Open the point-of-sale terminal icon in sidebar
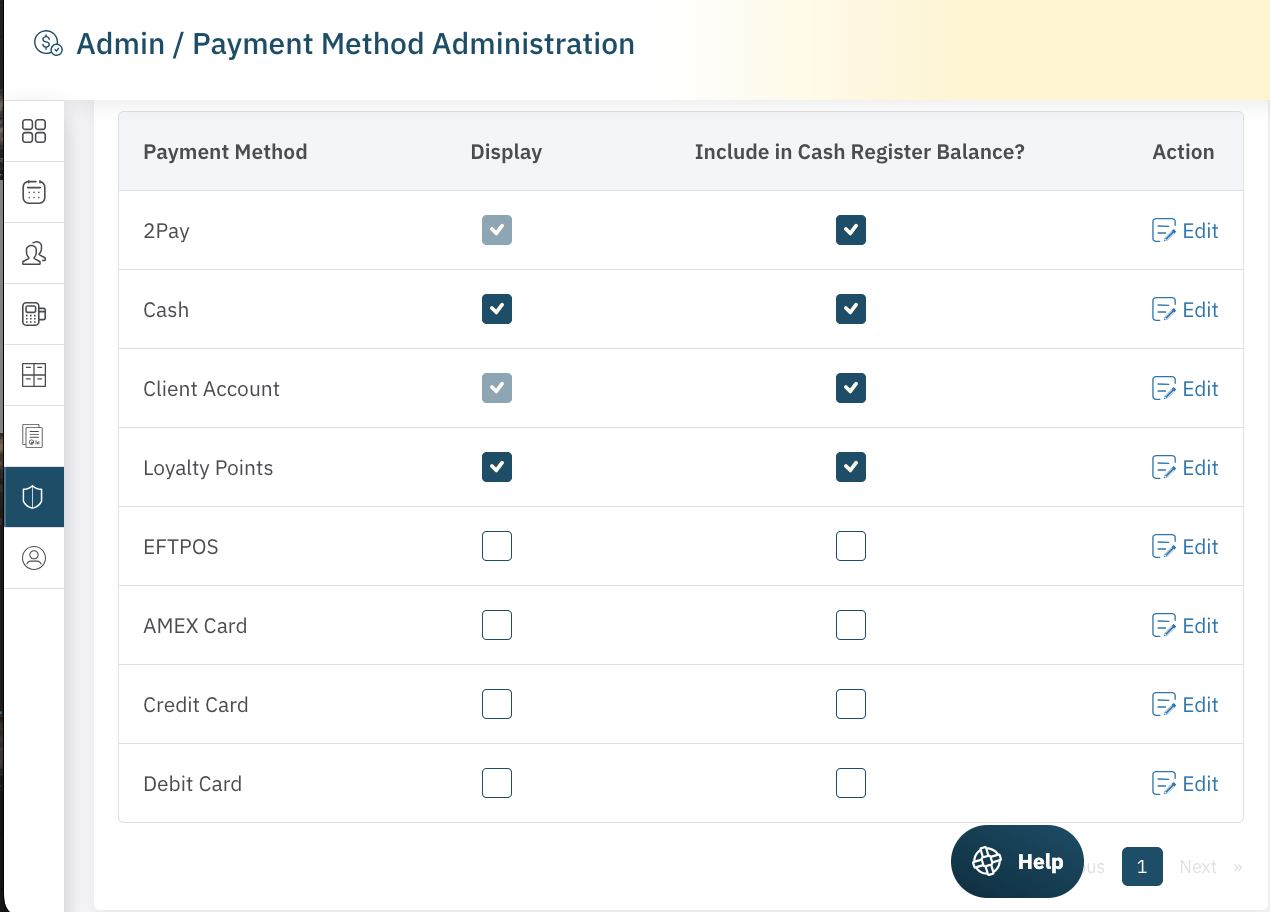Viewport: 1270px width, 912px height. [x=34, y=314]
